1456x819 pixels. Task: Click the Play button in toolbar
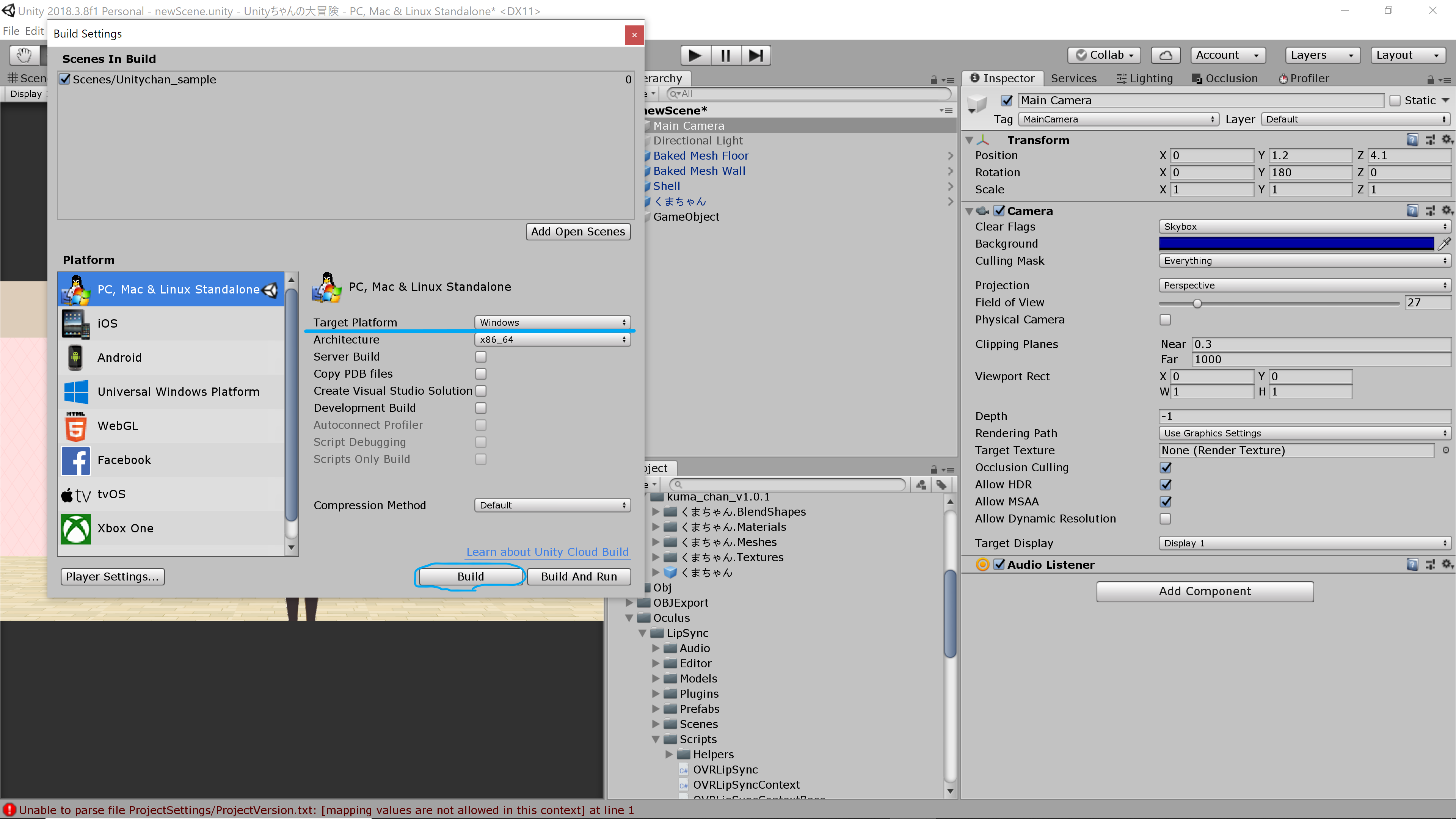[695, 55]
